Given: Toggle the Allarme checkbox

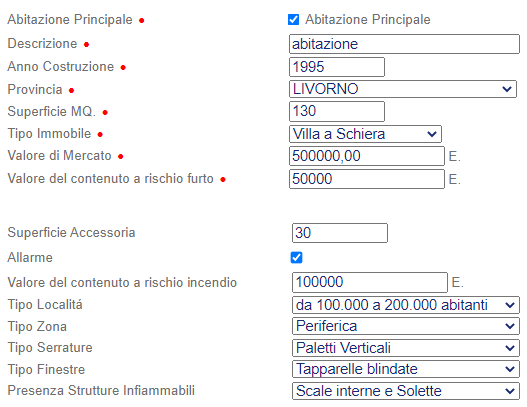Looking at the screenshot, I should [296, 258].
